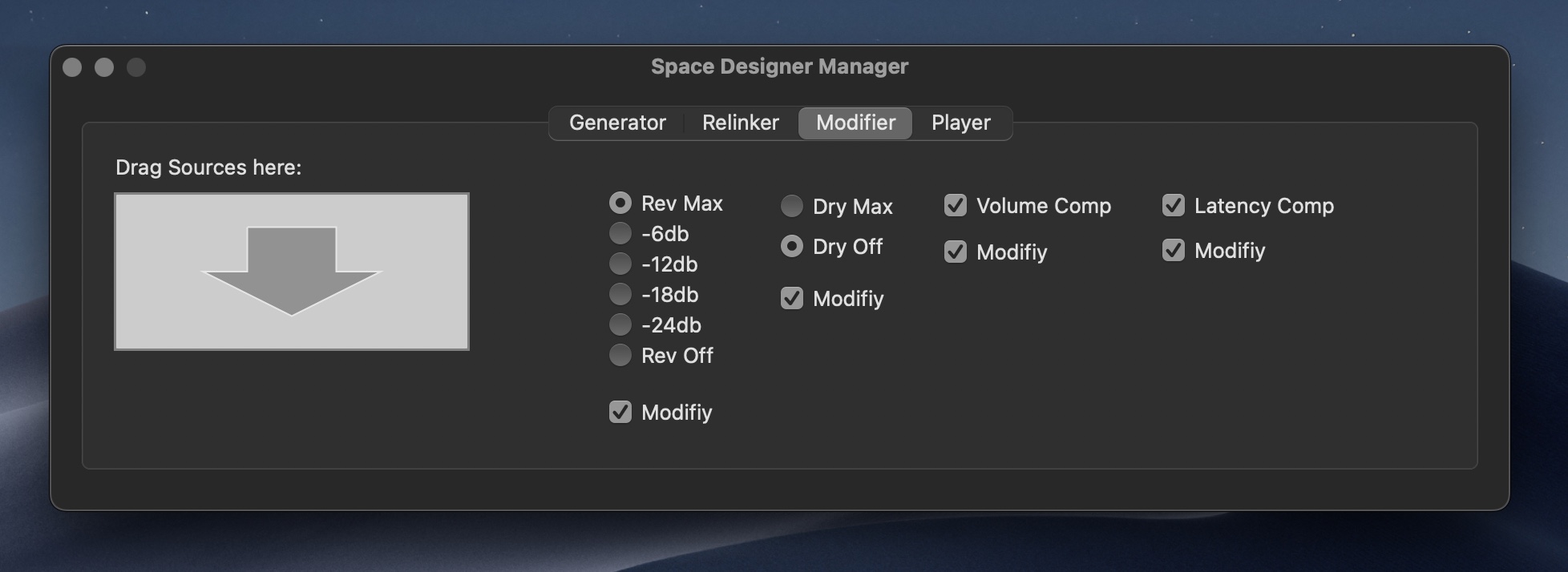Click the Space Designer Manager window title
The image size is (1568, 572).
coord(779,66)
